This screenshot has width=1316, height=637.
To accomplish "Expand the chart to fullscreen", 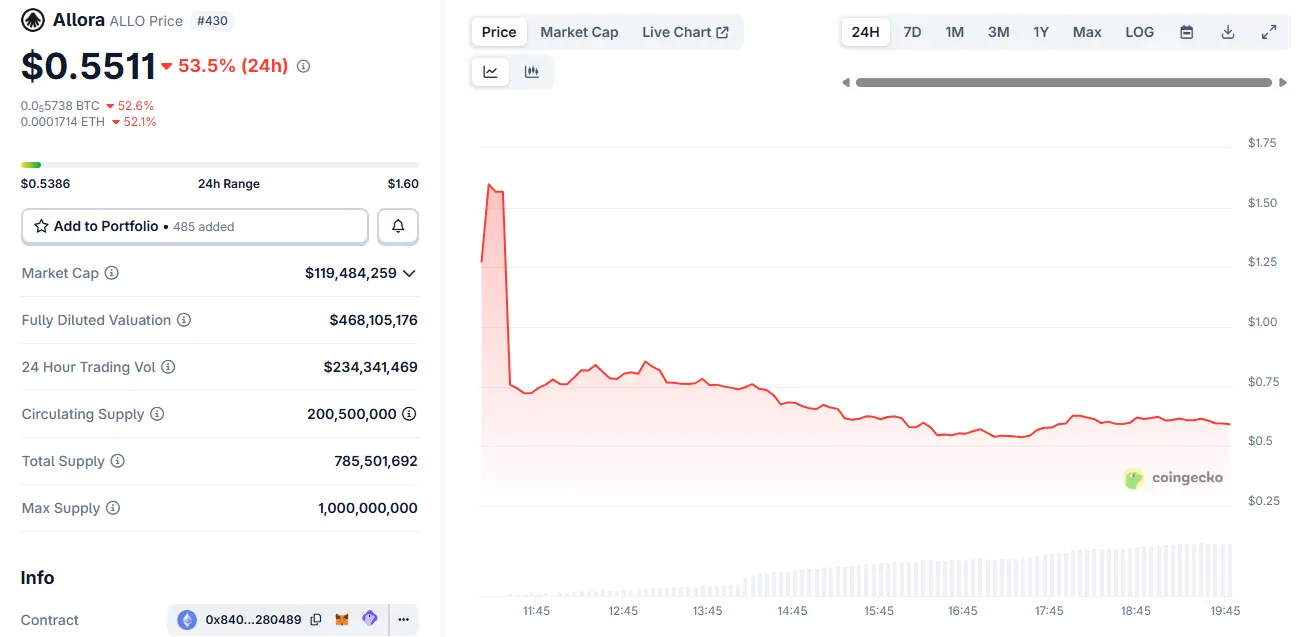I will pos(1269,31).
